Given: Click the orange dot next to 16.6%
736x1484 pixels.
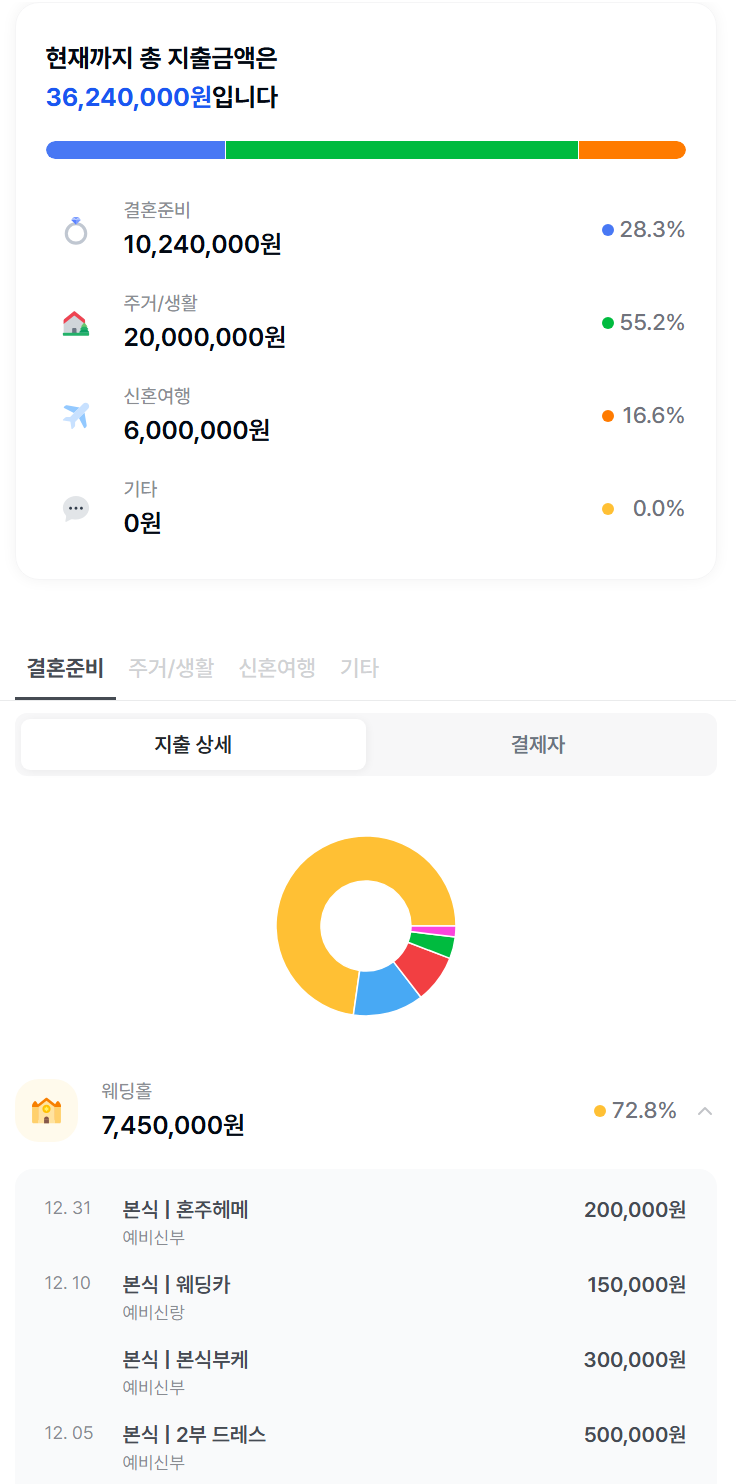Looking at the screenshot, I should [607, 416].
